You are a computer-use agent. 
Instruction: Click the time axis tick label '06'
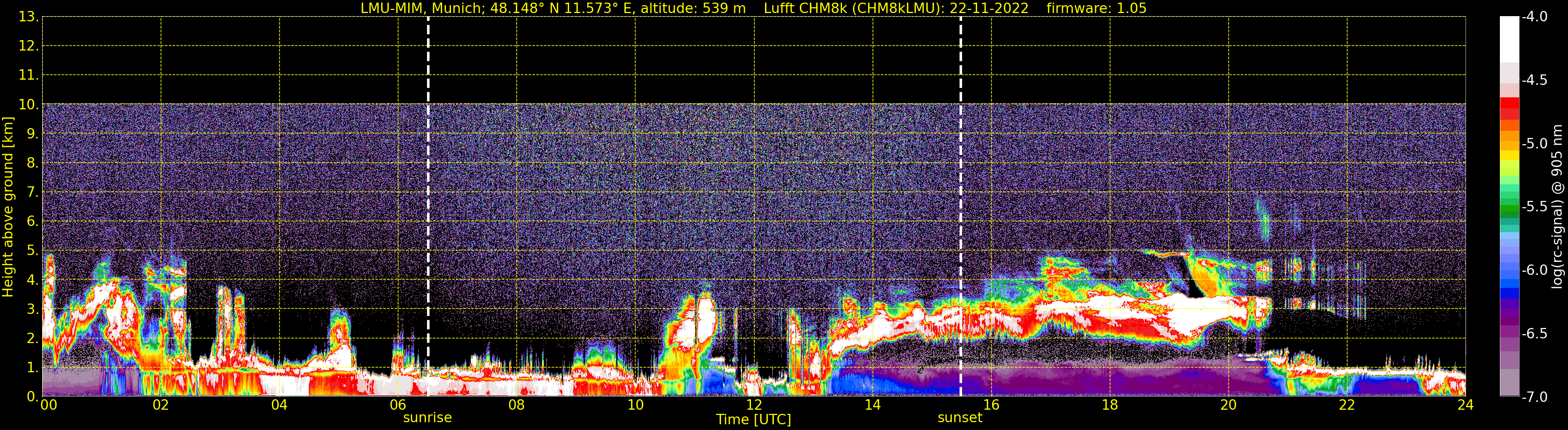[398, 405]
